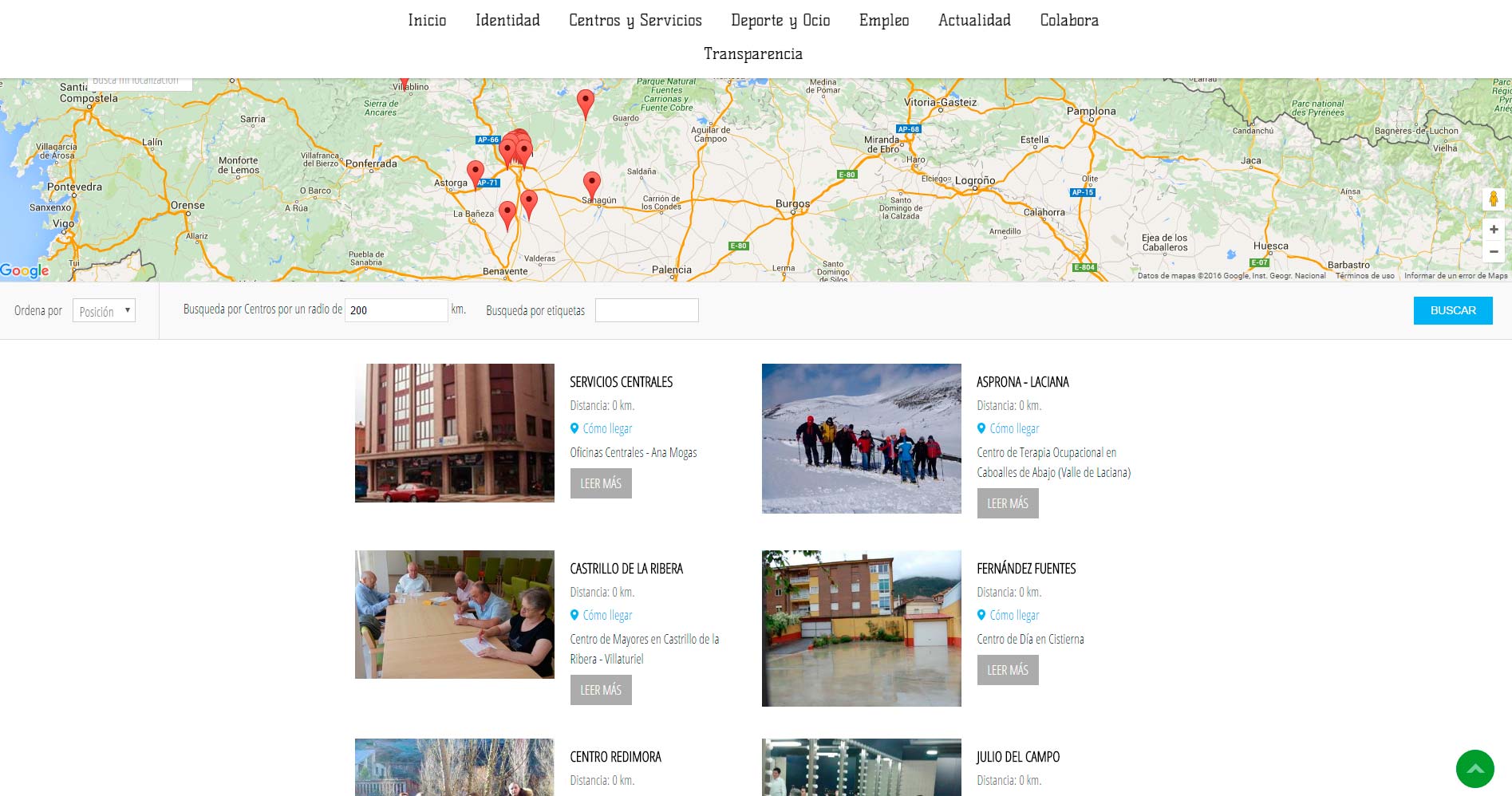
Task: Click Cómo llegar link for Fernández Fuentes
Action: point(1014,615)
